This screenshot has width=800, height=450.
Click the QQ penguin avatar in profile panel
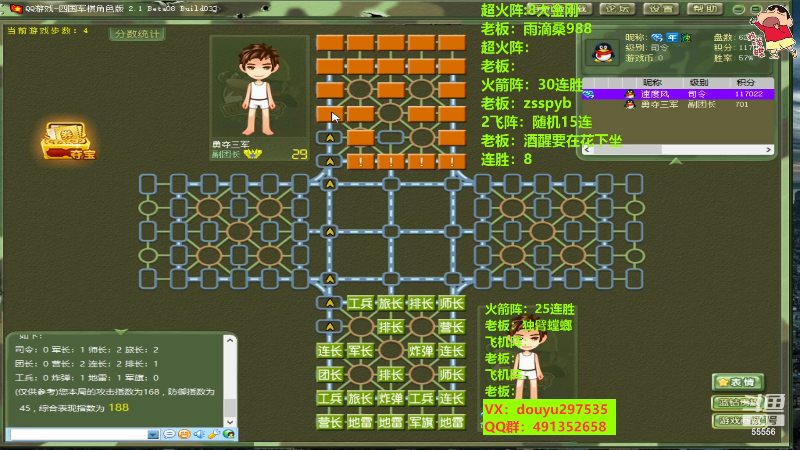603,52
